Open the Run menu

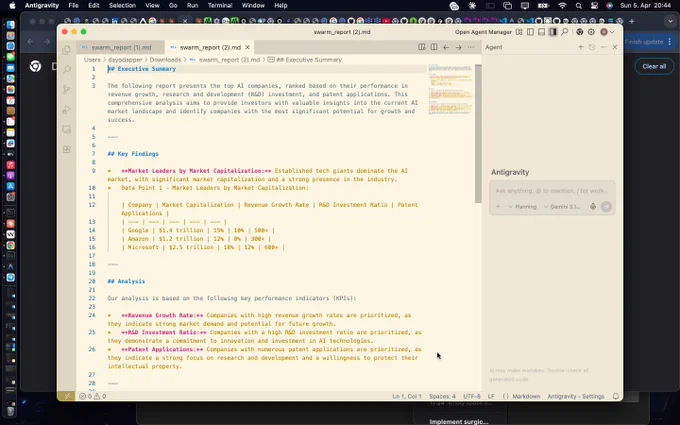point(192,6)
